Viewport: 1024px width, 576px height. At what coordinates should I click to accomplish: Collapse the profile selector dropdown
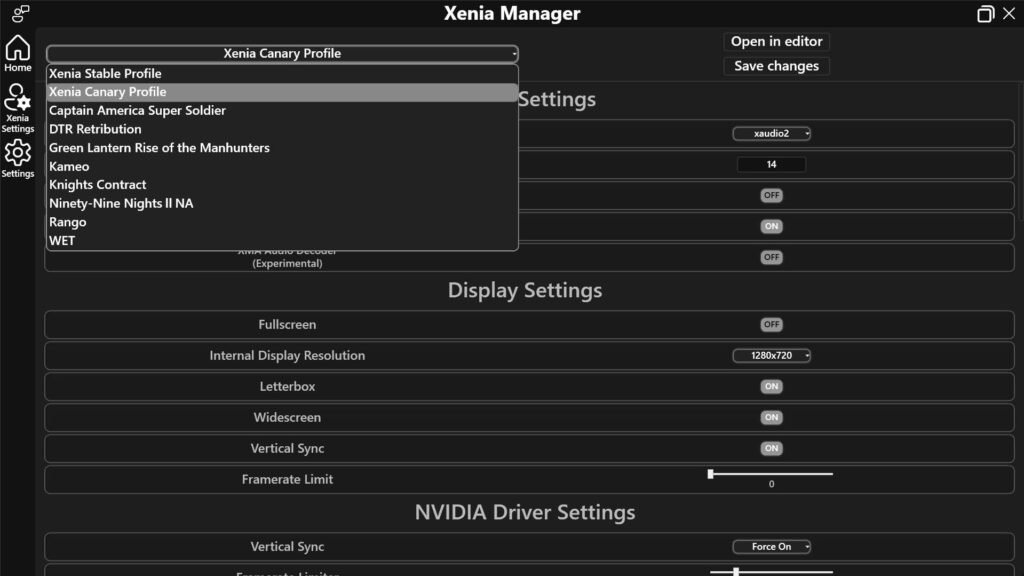pos(282,54)
